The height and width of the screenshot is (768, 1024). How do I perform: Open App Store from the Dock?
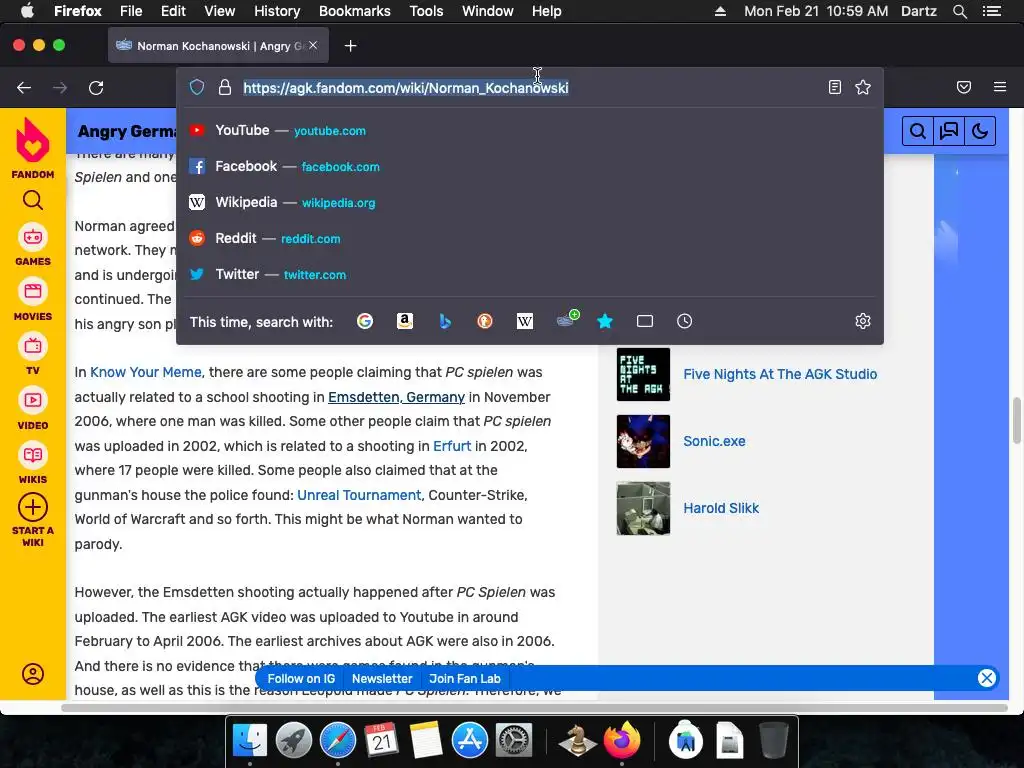coord(470,741)
